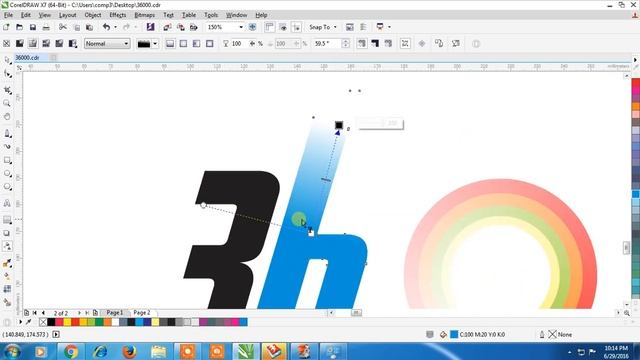Select the Drop Shadow tool
640x360 pixels.
[x=7, y=233]
